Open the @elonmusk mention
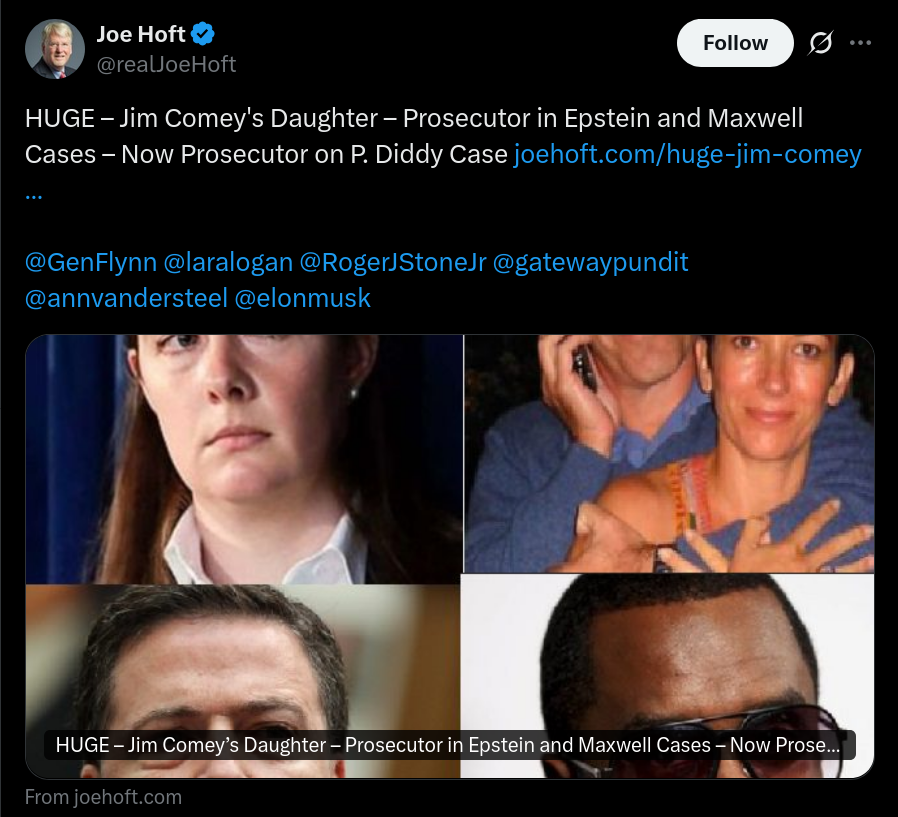 point(303,298)
